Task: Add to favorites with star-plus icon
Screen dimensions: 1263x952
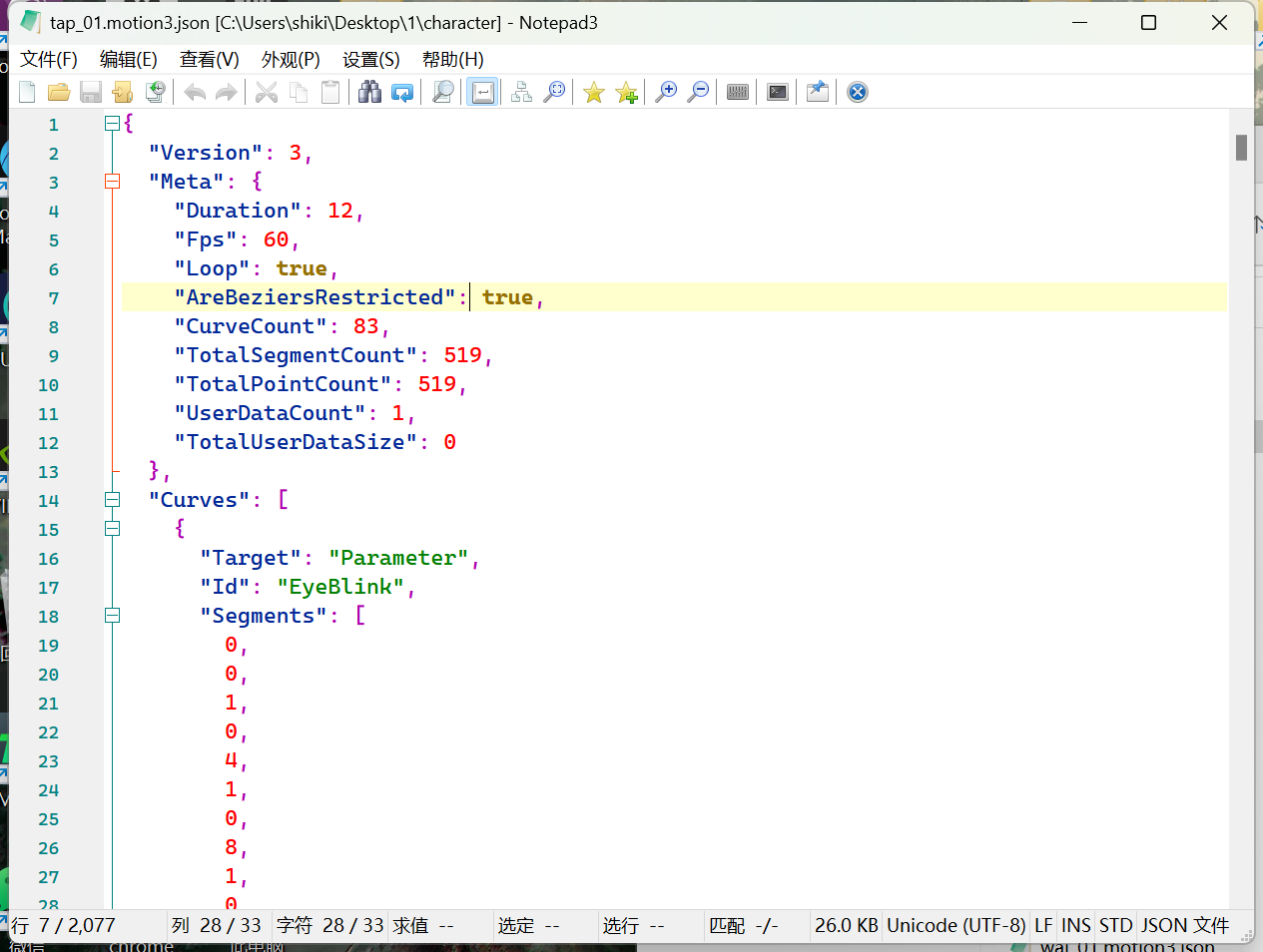Action: [x=626, y=93]
